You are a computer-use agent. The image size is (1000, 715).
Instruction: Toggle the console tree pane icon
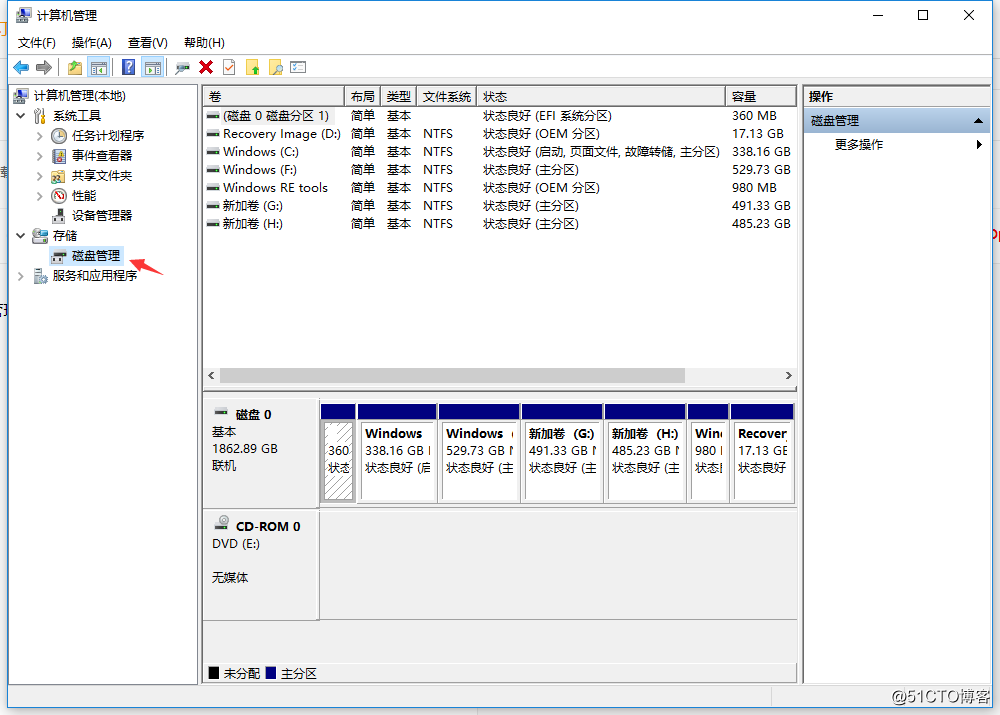coord(98,67)
